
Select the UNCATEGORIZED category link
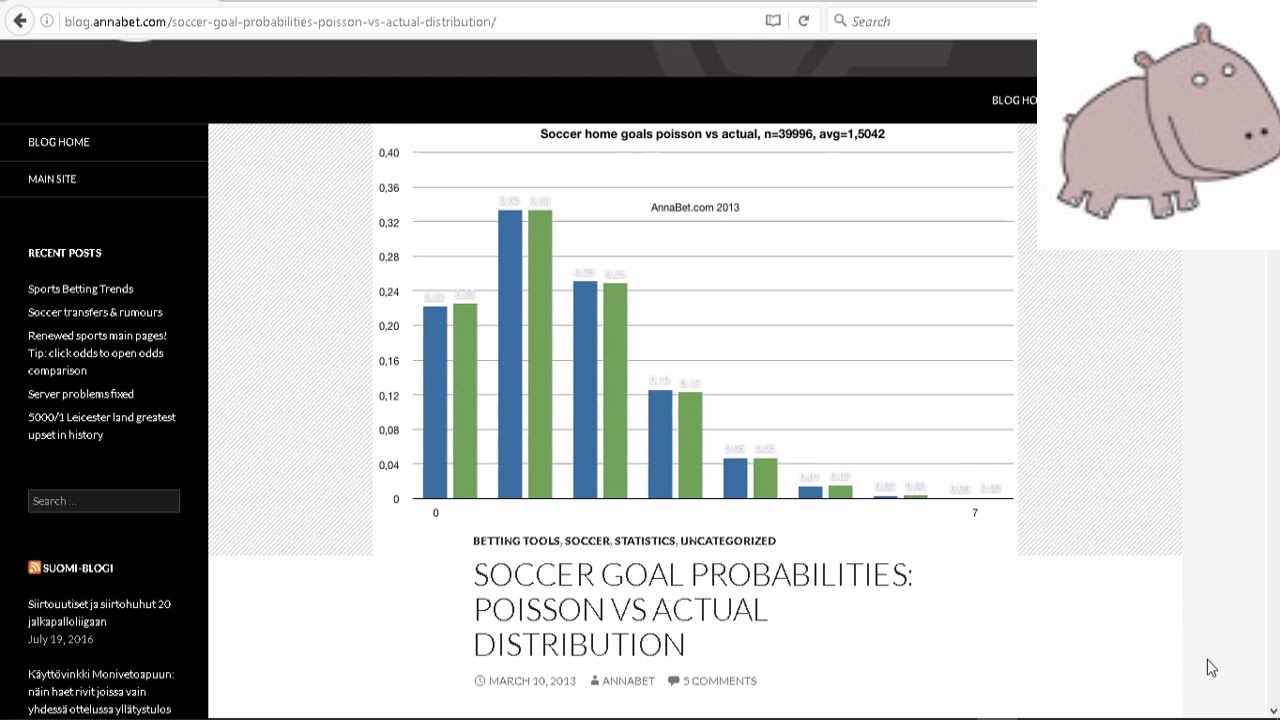[728, 541]
